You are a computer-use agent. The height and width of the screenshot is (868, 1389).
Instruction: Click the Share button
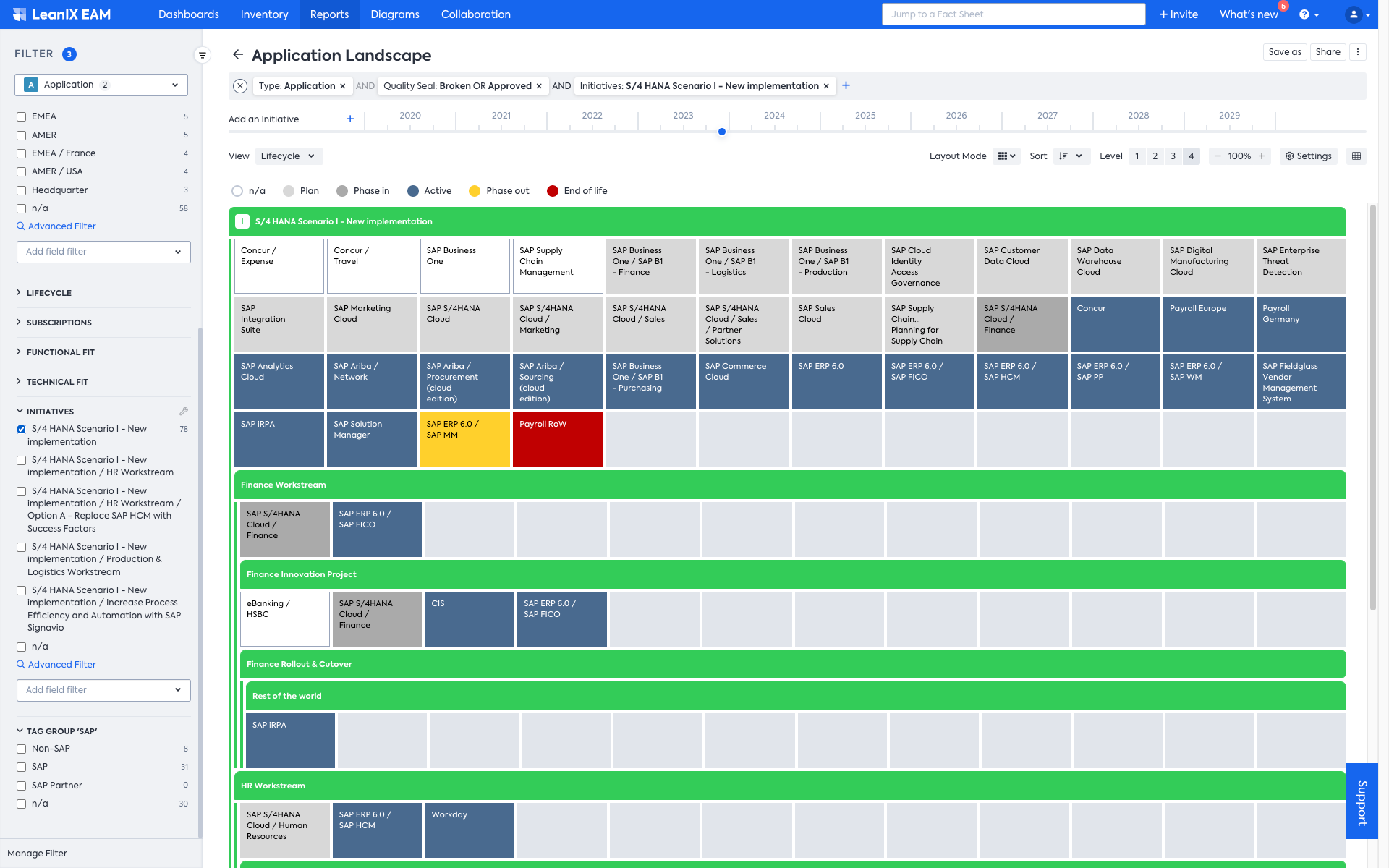pos(1326,52)
